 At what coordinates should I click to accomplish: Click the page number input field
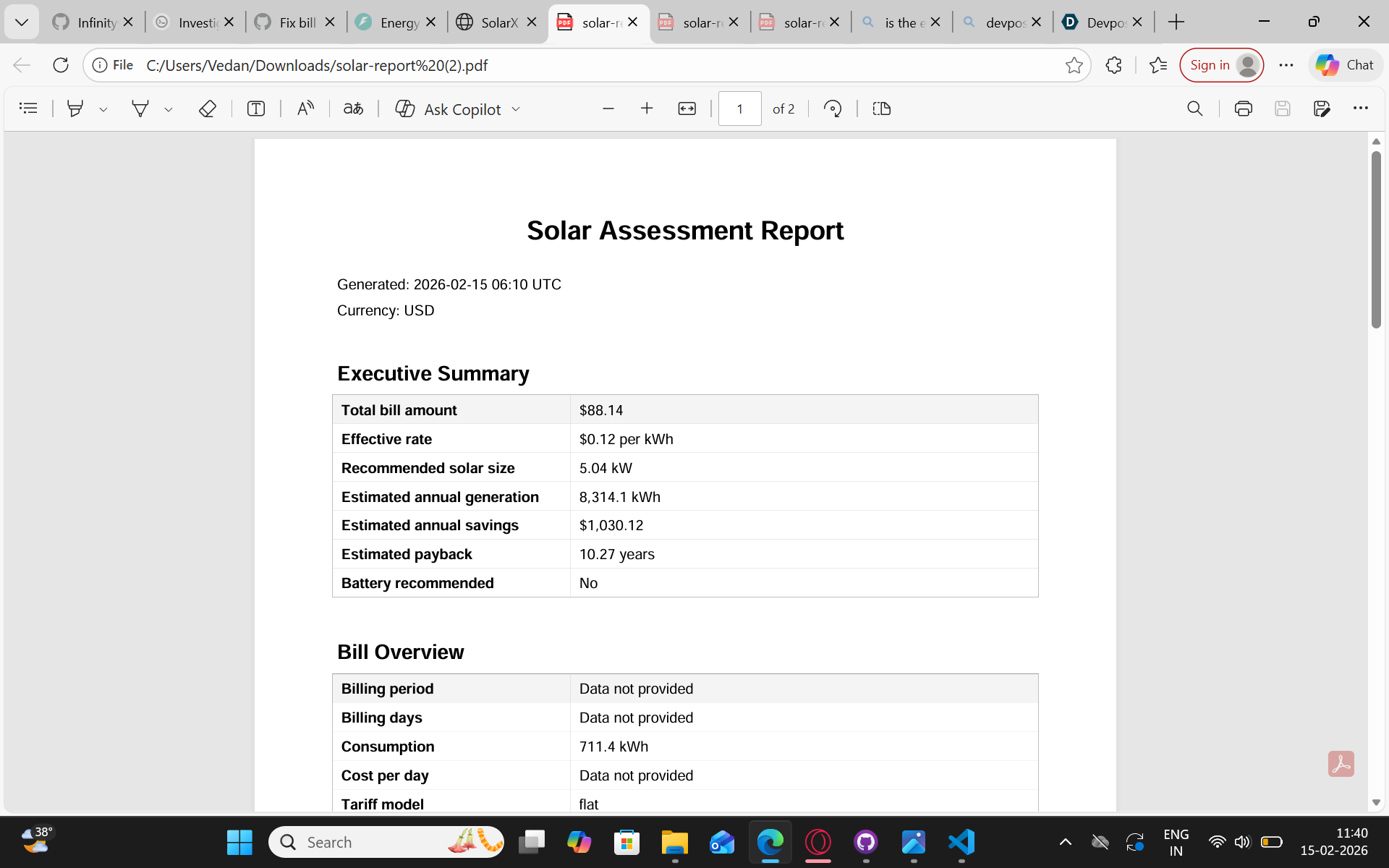pos(739,109)
